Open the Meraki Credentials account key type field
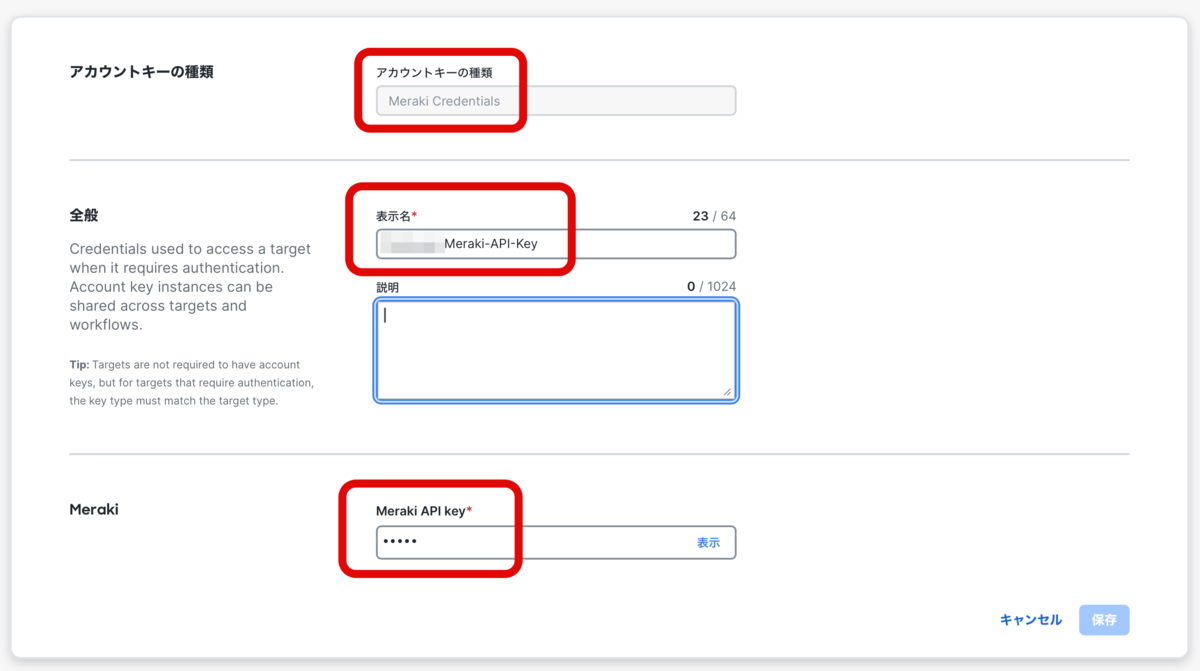Image resolution: width=1200 pixels, height=671 pixels. 555,101
